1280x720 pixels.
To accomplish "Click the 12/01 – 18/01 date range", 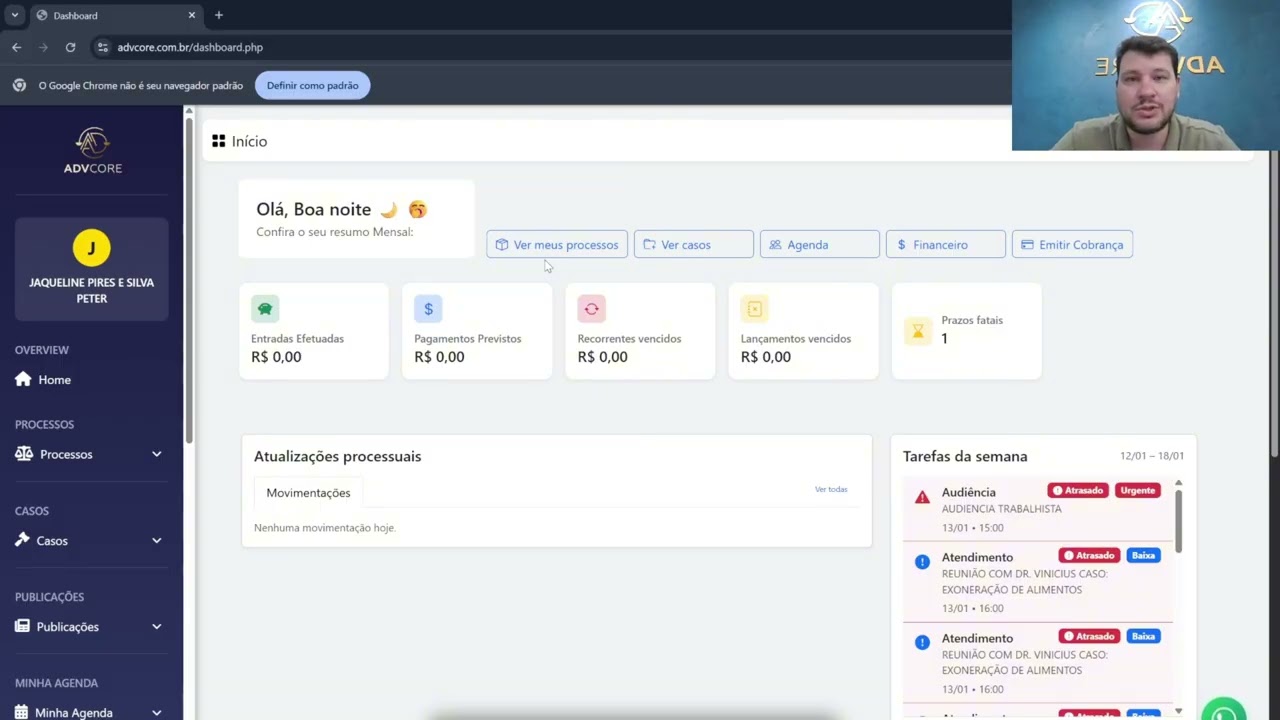I will click(1152, 456).
